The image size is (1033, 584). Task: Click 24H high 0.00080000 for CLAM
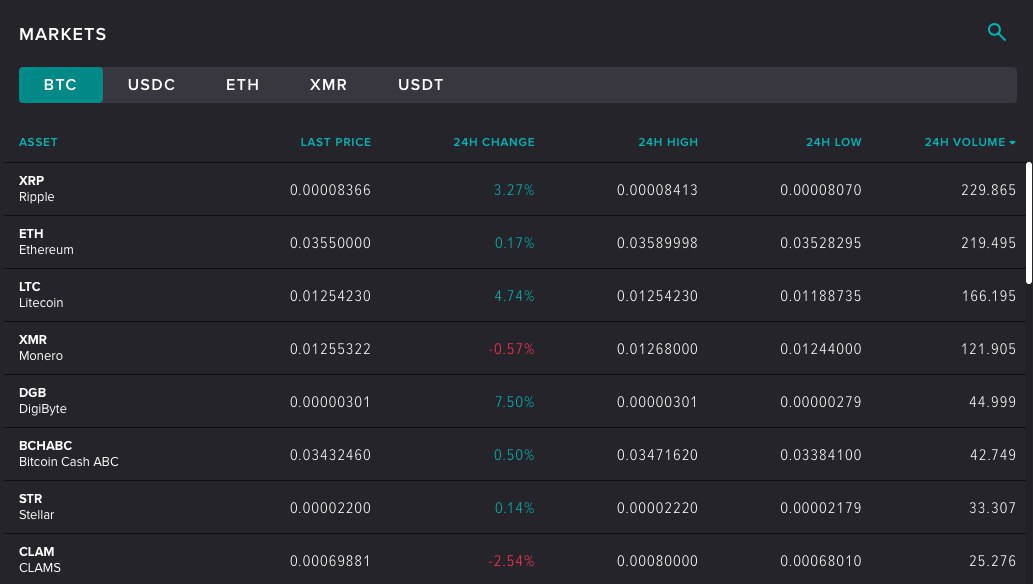[657, 562]
